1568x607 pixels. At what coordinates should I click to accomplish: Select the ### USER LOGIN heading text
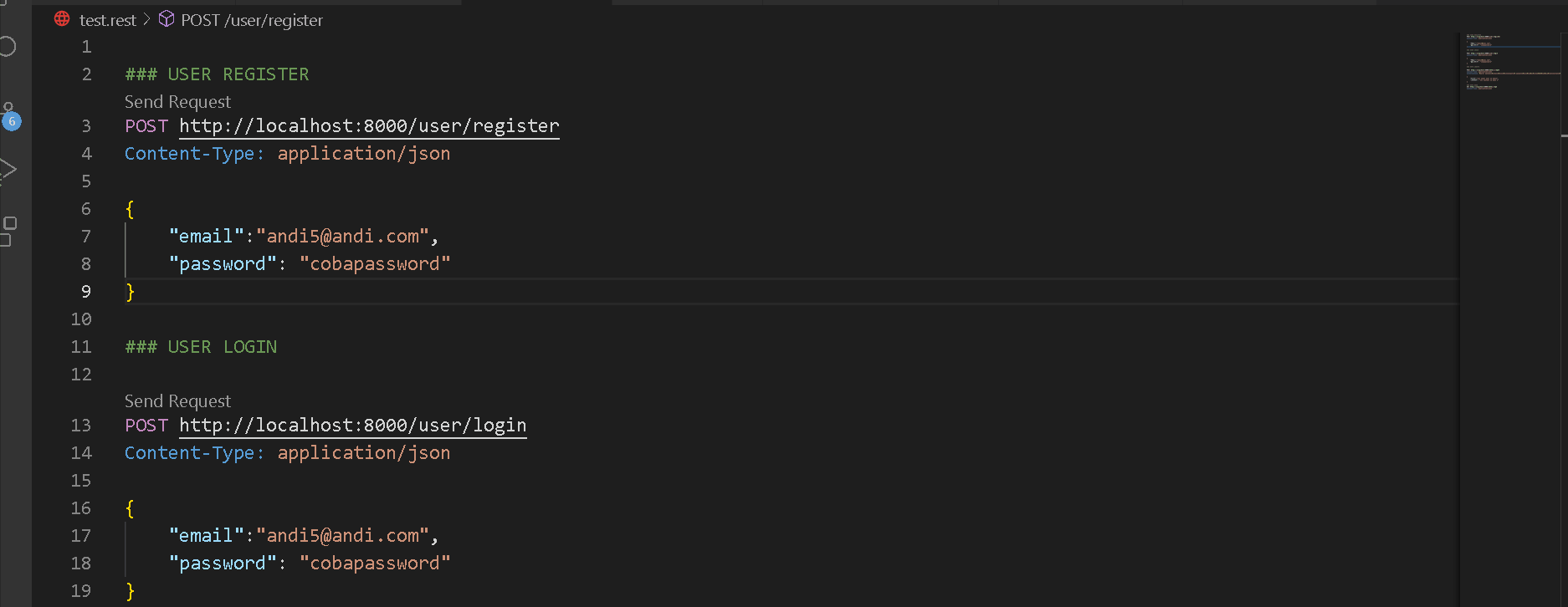pyautogui.click(x=201, y=346)
